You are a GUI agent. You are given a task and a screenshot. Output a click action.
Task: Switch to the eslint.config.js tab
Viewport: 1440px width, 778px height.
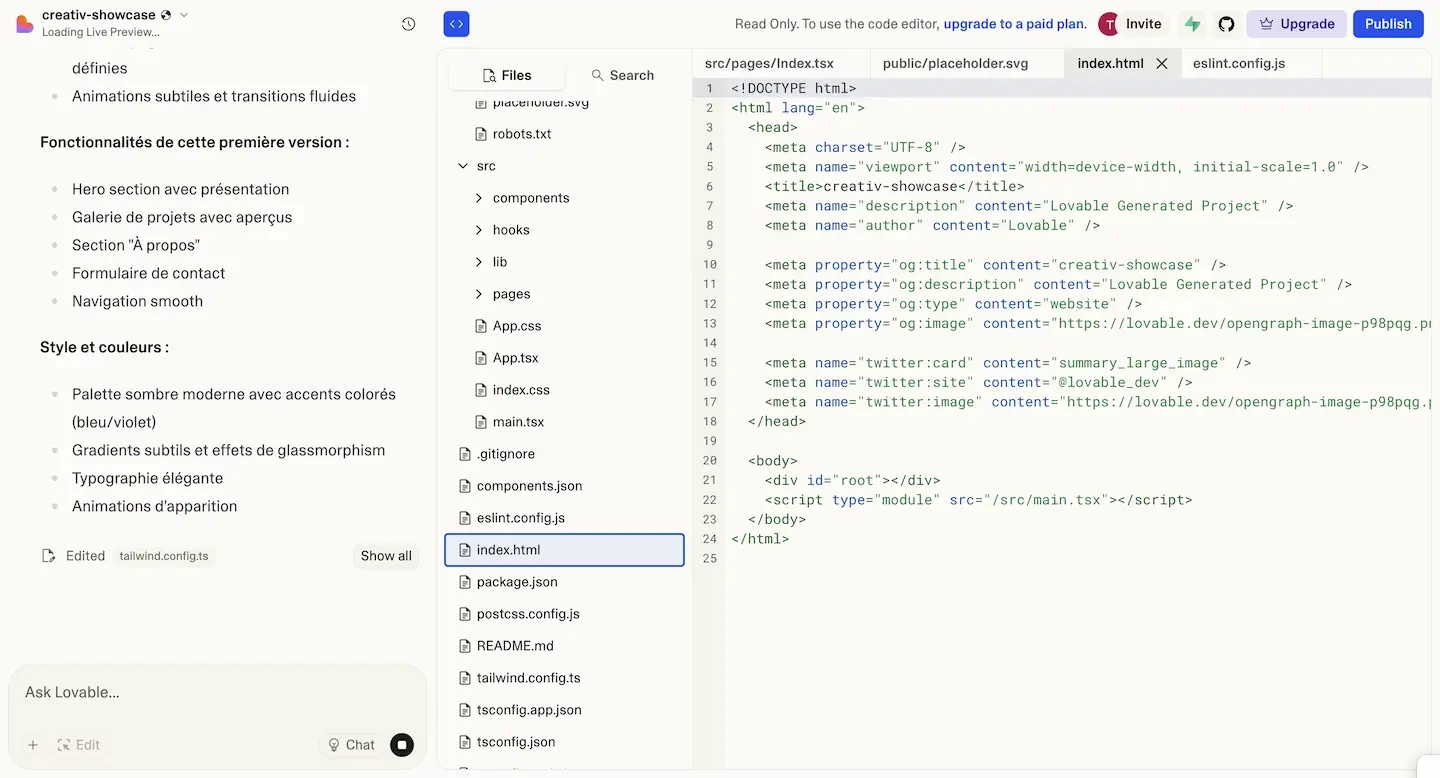pos(1239,63)
